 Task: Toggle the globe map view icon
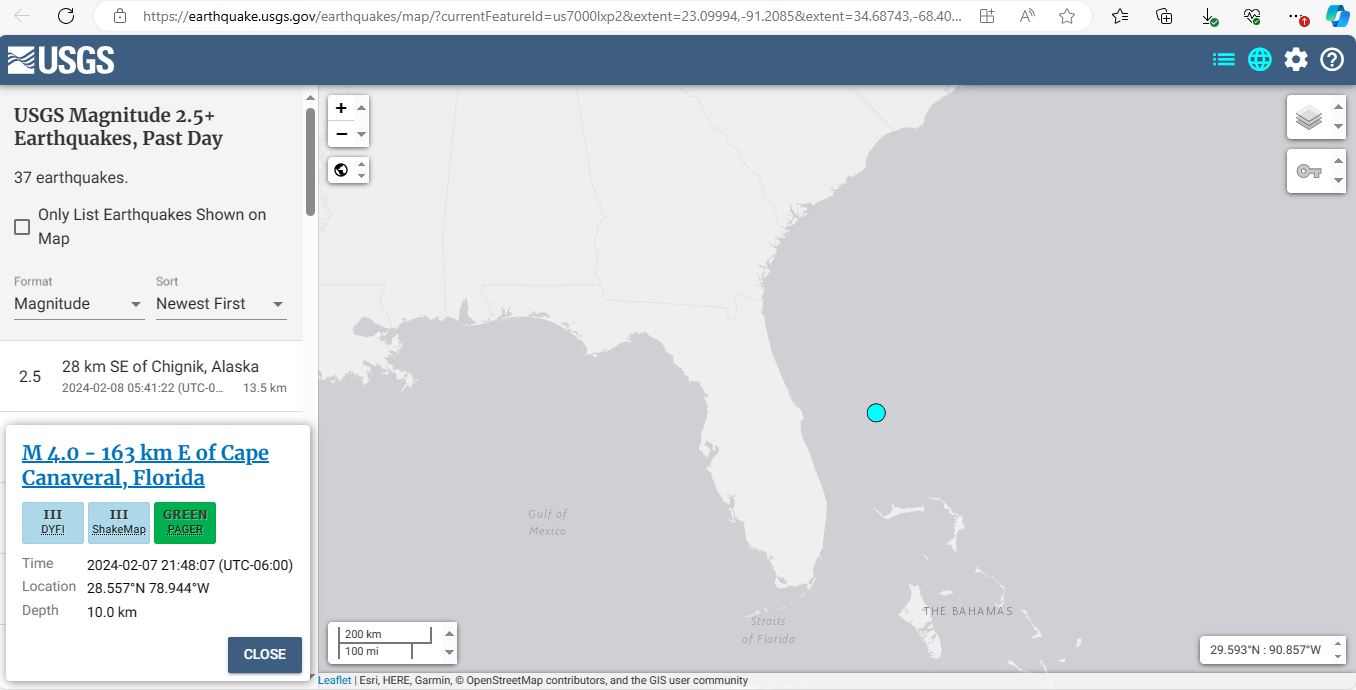pyautogui.click(x=1260, y=60)
